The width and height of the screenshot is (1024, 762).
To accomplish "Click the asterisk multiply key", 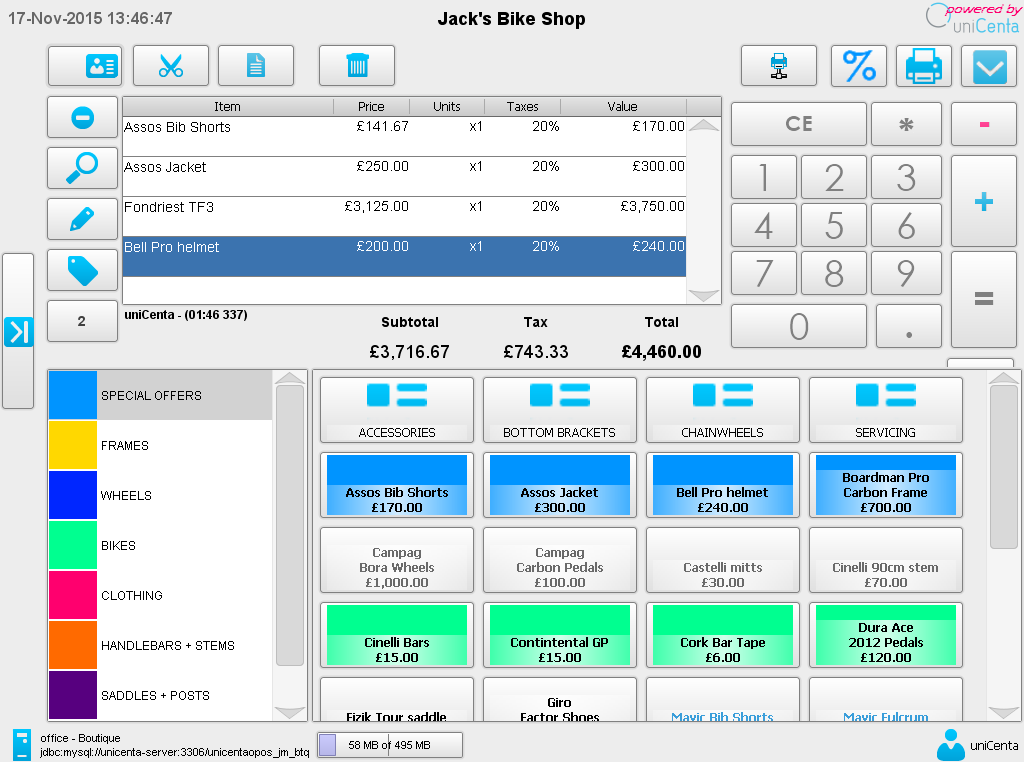I will pyautogui.click(x=906, y=123).
